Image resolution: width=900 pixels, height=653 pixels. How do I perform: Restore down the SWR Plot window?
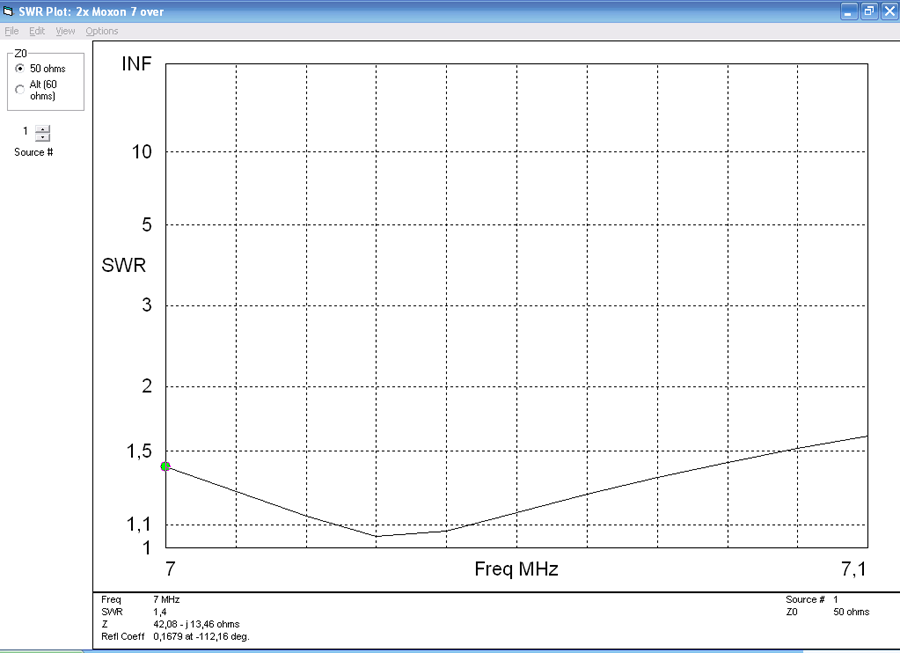pos(870,11)
